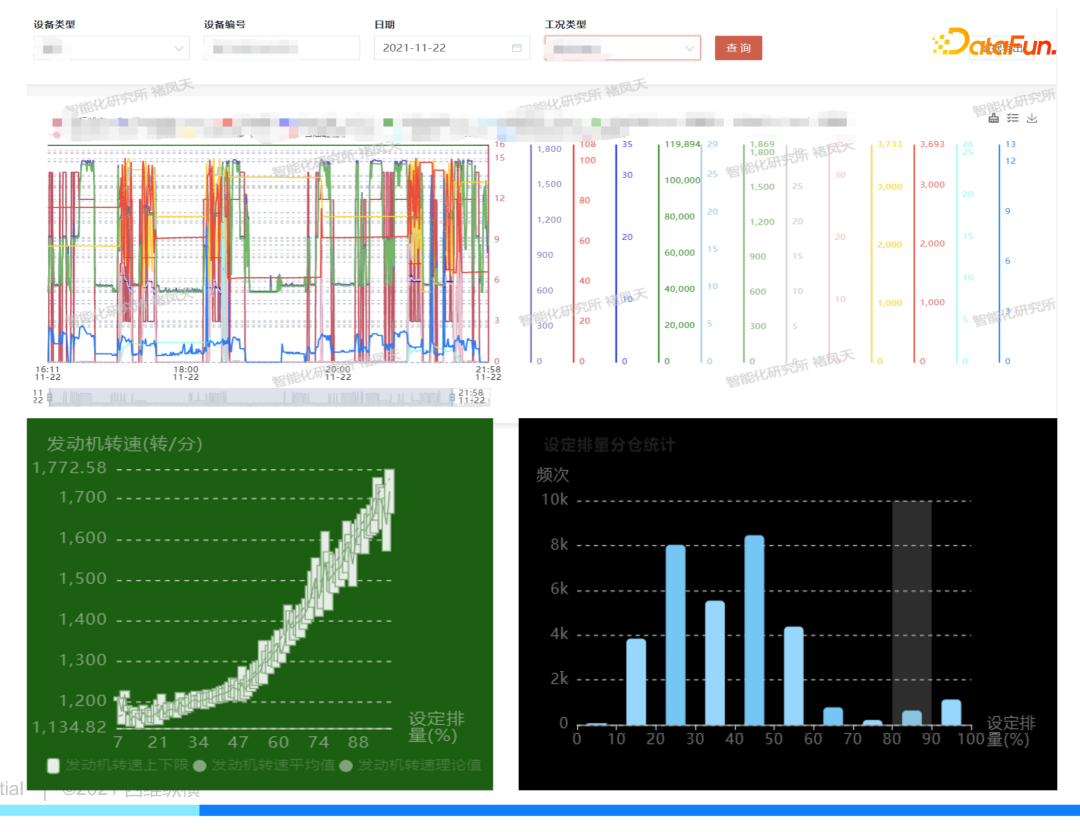Viewport: 1080px width, 832px height.
Task: Click the left handle of time zoom slider
Action: click(49, 397)
